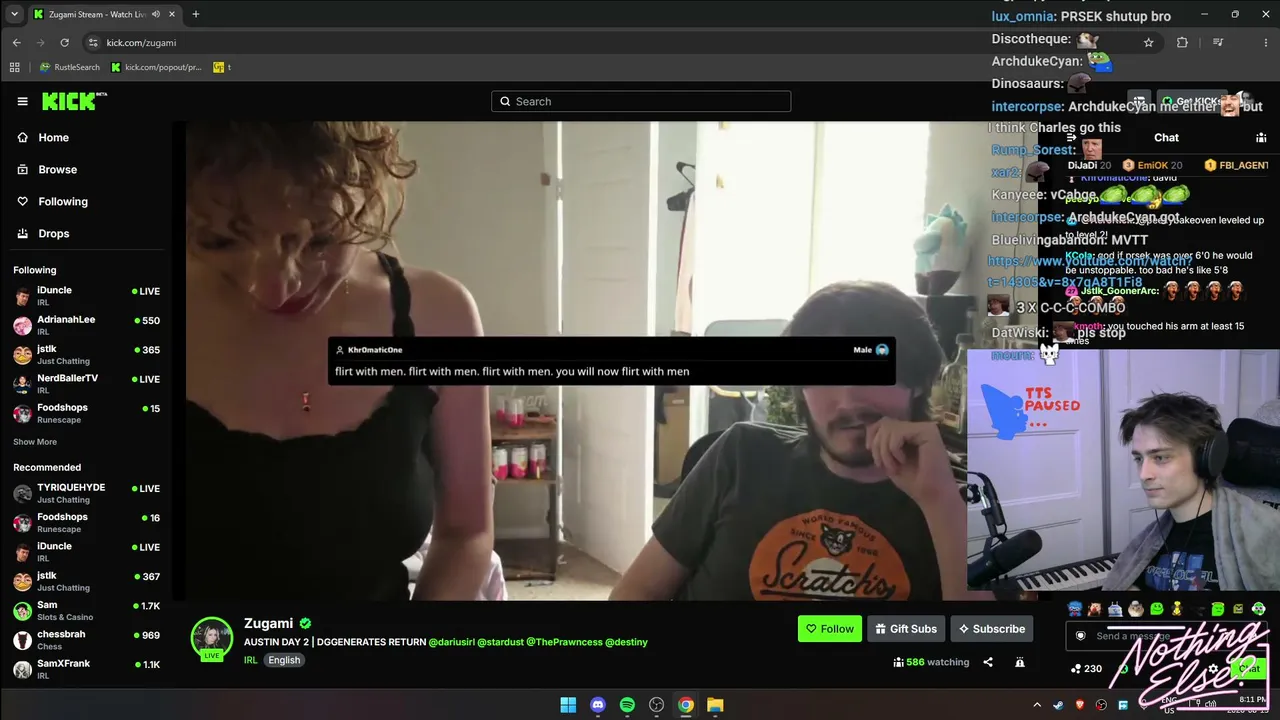The height and width of the screenshot is (720, 1280).
Task: Click the Get KICKs button
Action: (1190, 101)
